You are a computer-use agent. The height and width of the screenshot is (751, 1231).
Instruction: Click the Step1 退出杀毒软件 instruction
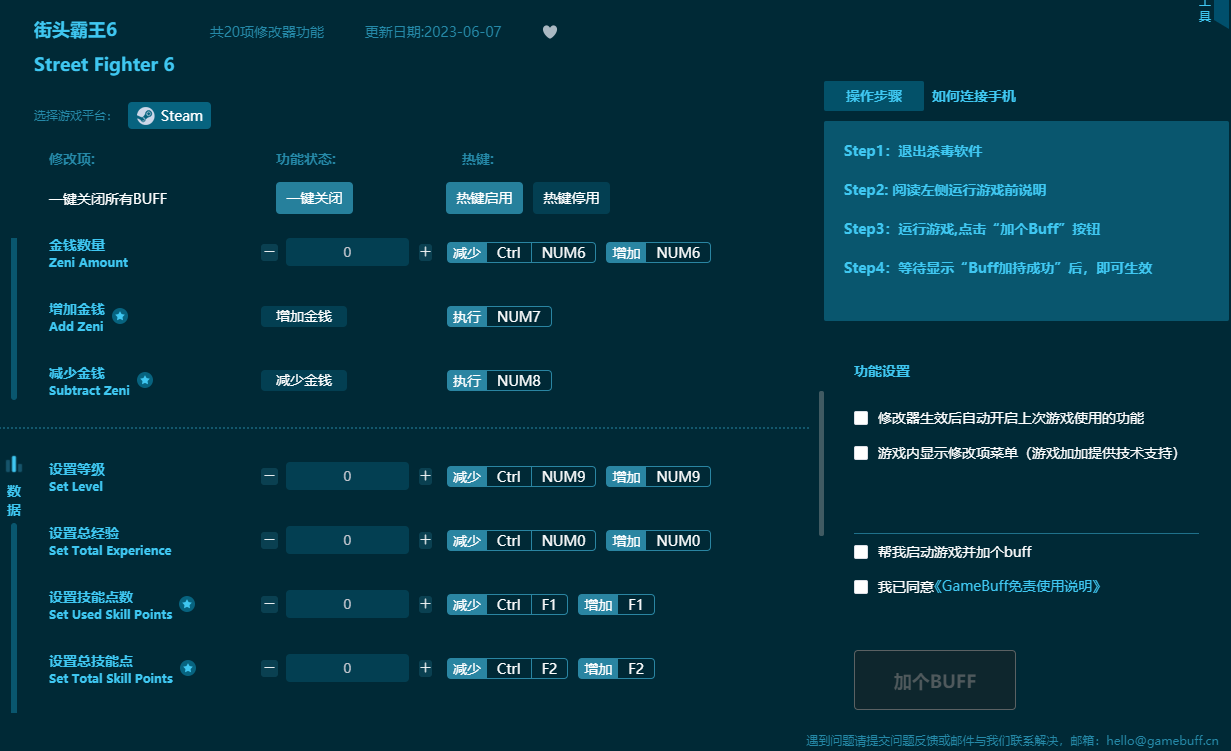point(913,151)
